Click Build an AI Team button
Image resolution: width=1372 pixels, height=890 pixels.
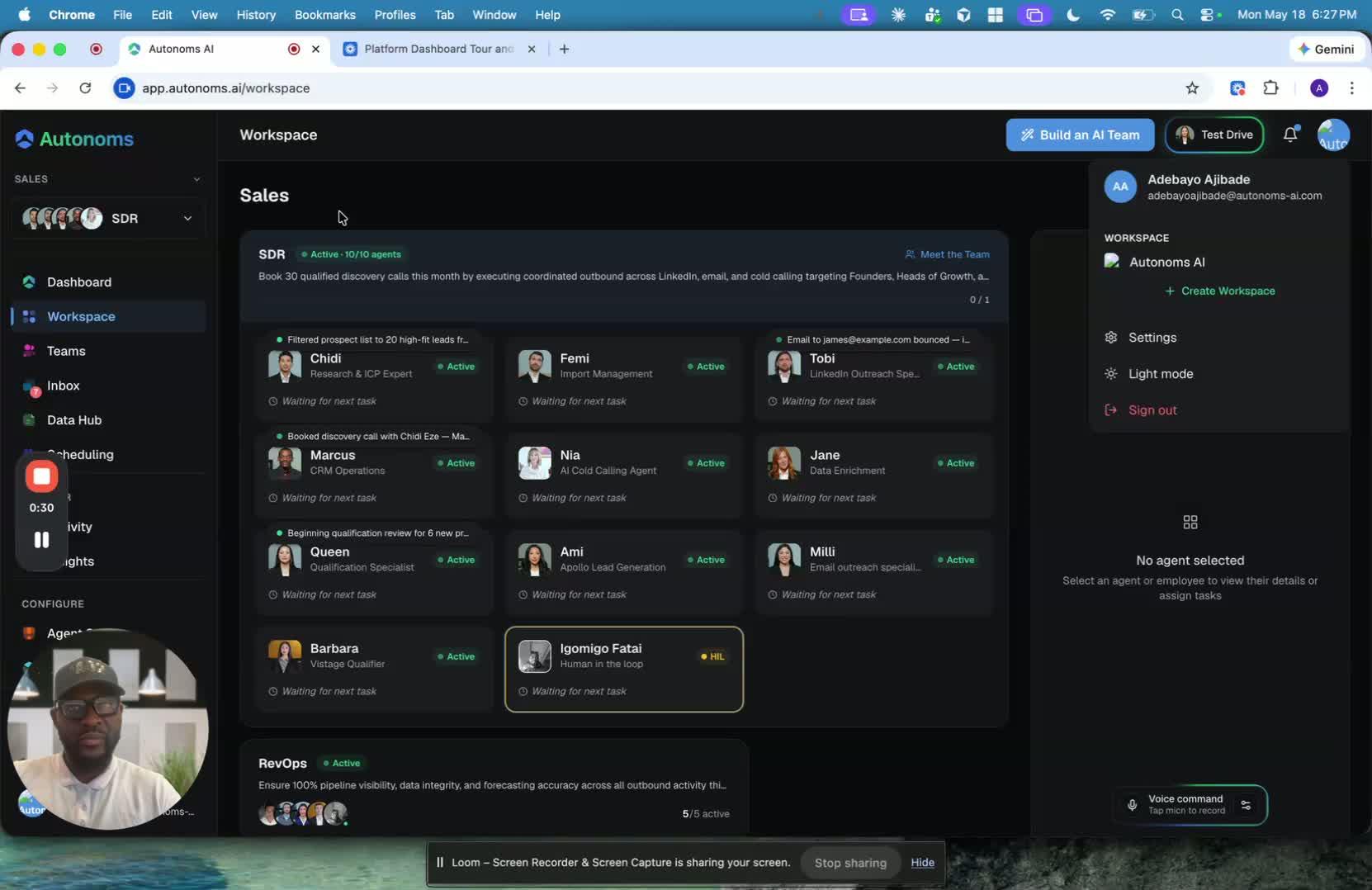pos(1080,135)
